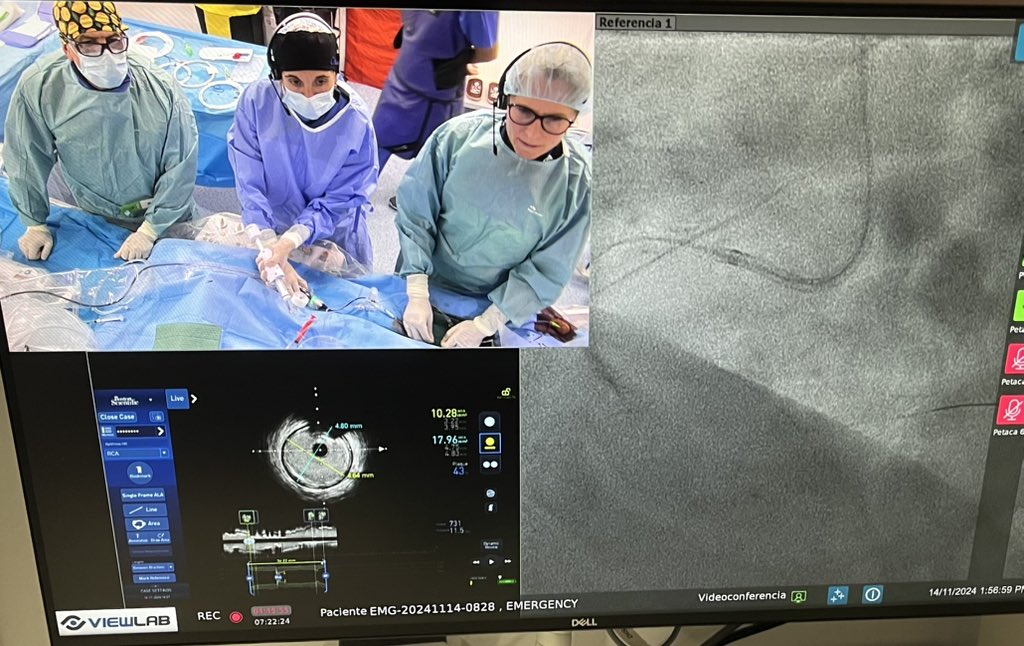The width and height of the screenshot is (1024, 646).
Task: Select the dual-circle side-by-side view button
Action: point(490,464)
